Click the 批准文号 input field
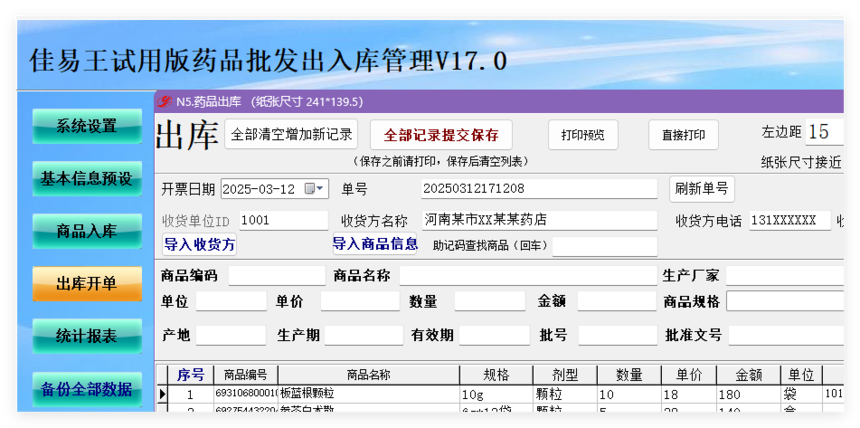This screenshot has width=860, height=428. point(786,335)
